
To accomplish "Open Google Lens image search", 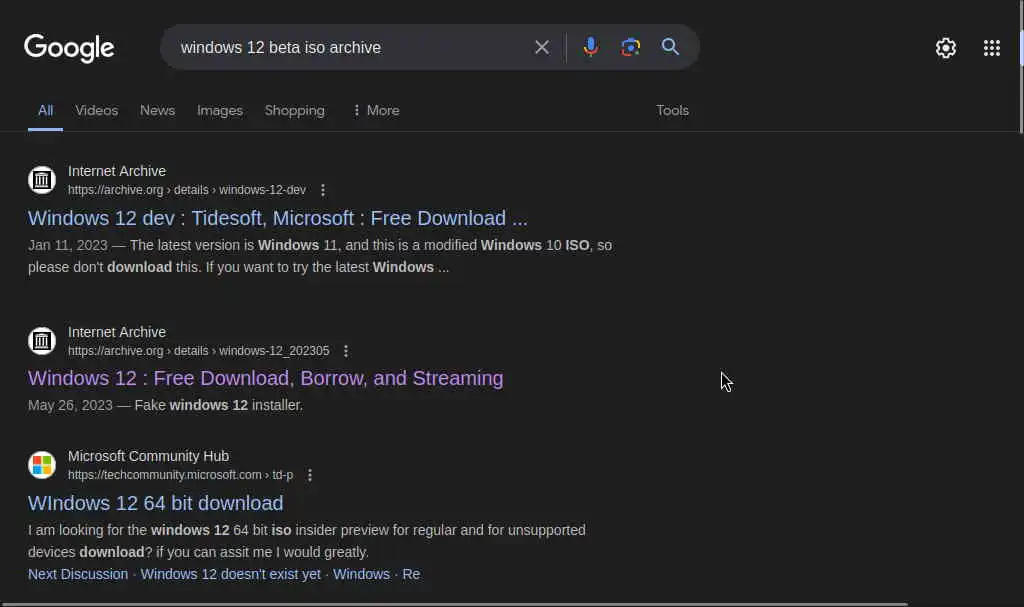I will 630,47.
